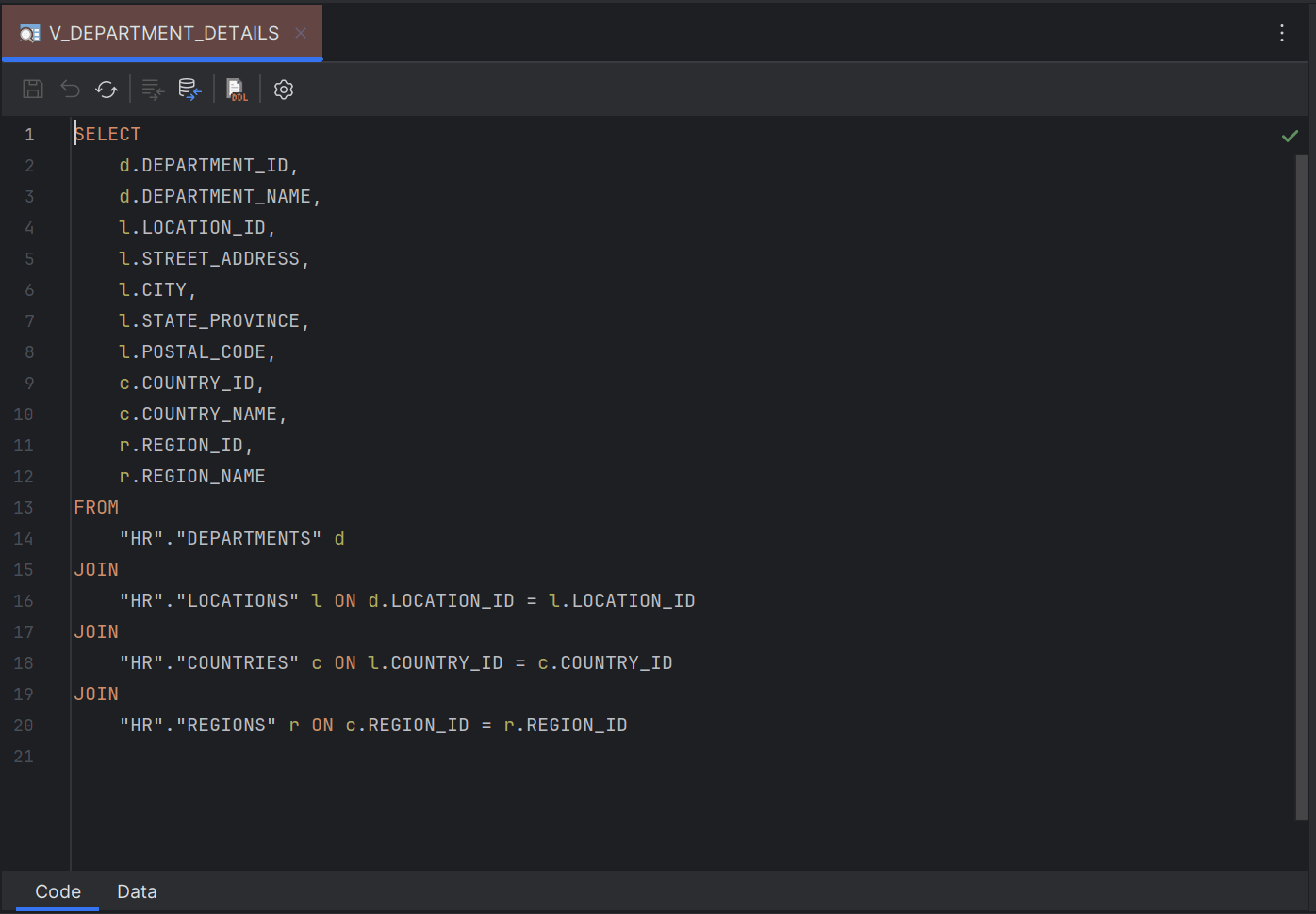Refresh the view using the circular arrows icon

(107, 89)
